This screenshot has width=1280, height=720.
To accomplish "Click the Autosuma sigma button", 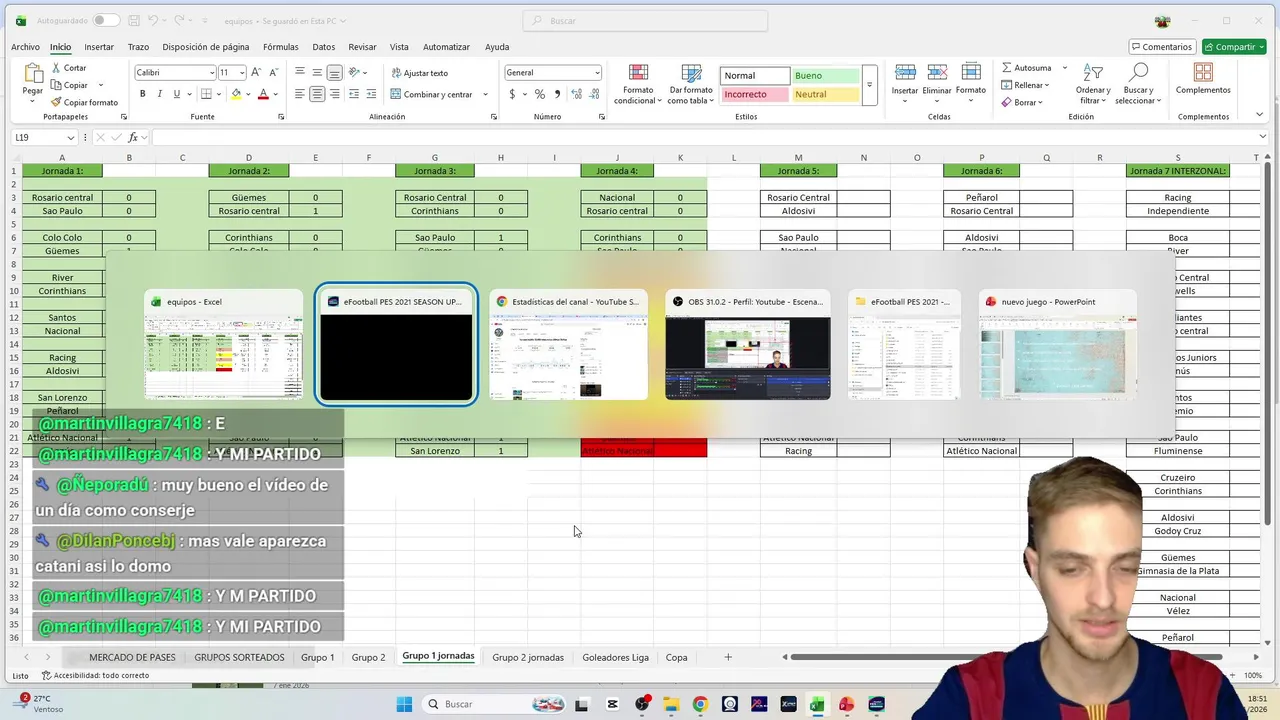I will click(x=1027, y=68).
